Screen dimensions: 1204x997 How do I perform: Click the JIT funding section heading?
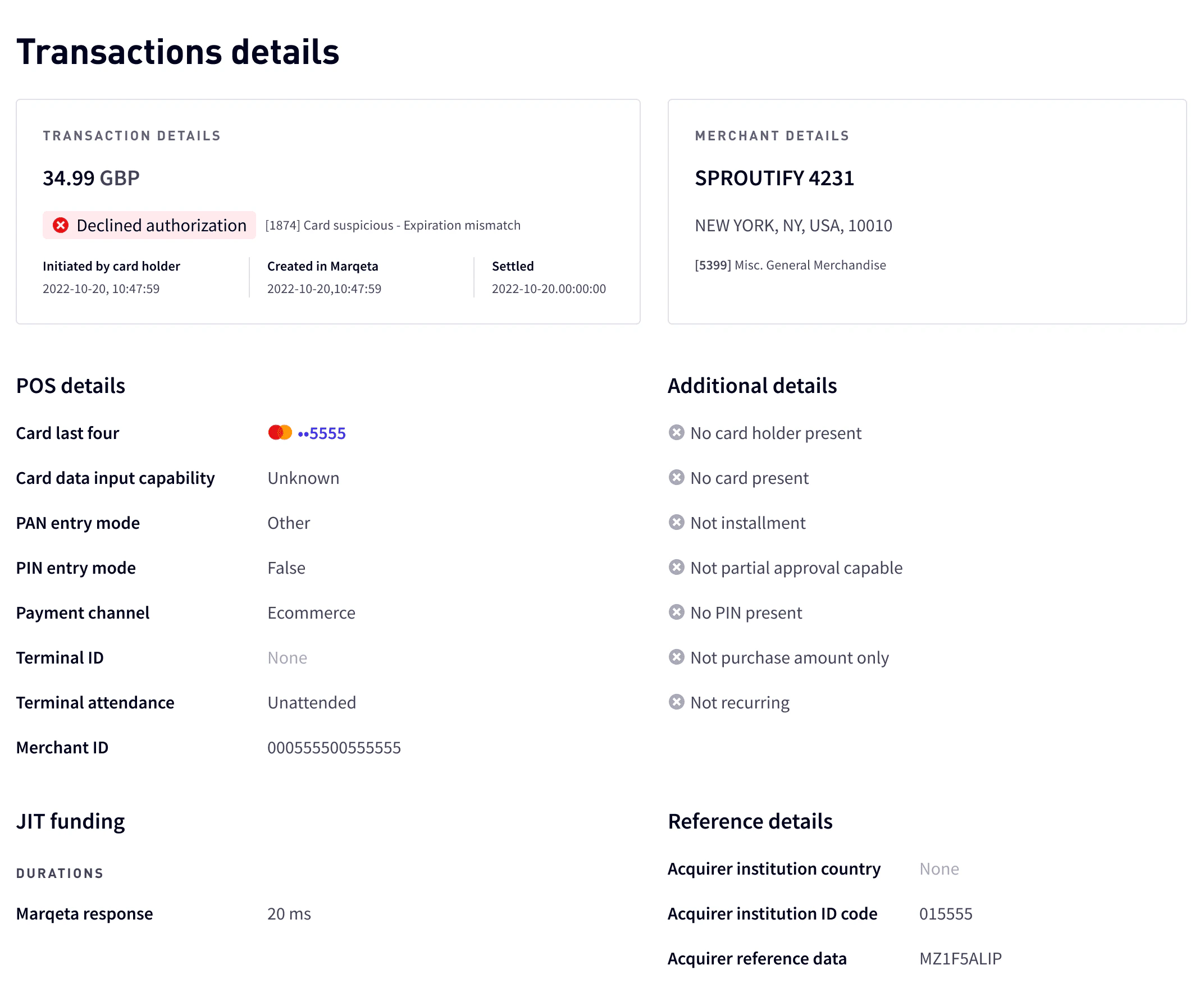(x=70, y=821)
